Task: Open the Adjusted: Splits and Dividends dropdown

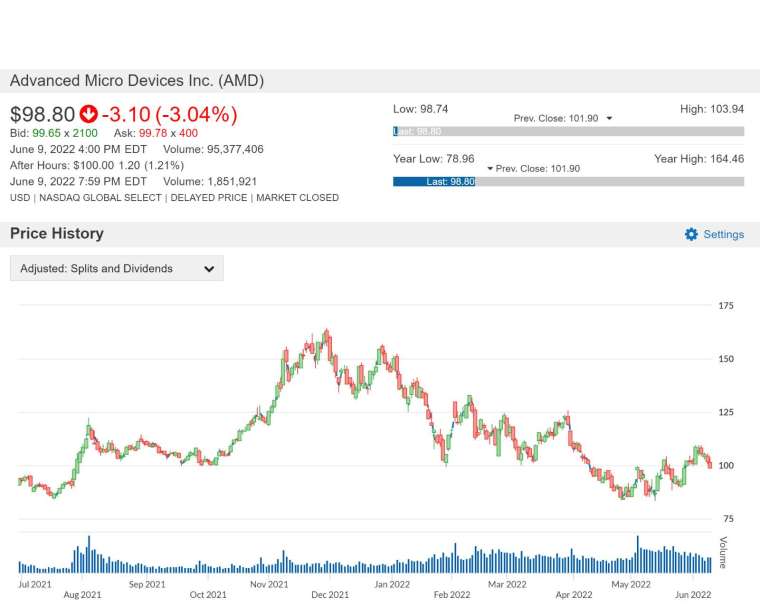Action: click(x=117, y=269)
